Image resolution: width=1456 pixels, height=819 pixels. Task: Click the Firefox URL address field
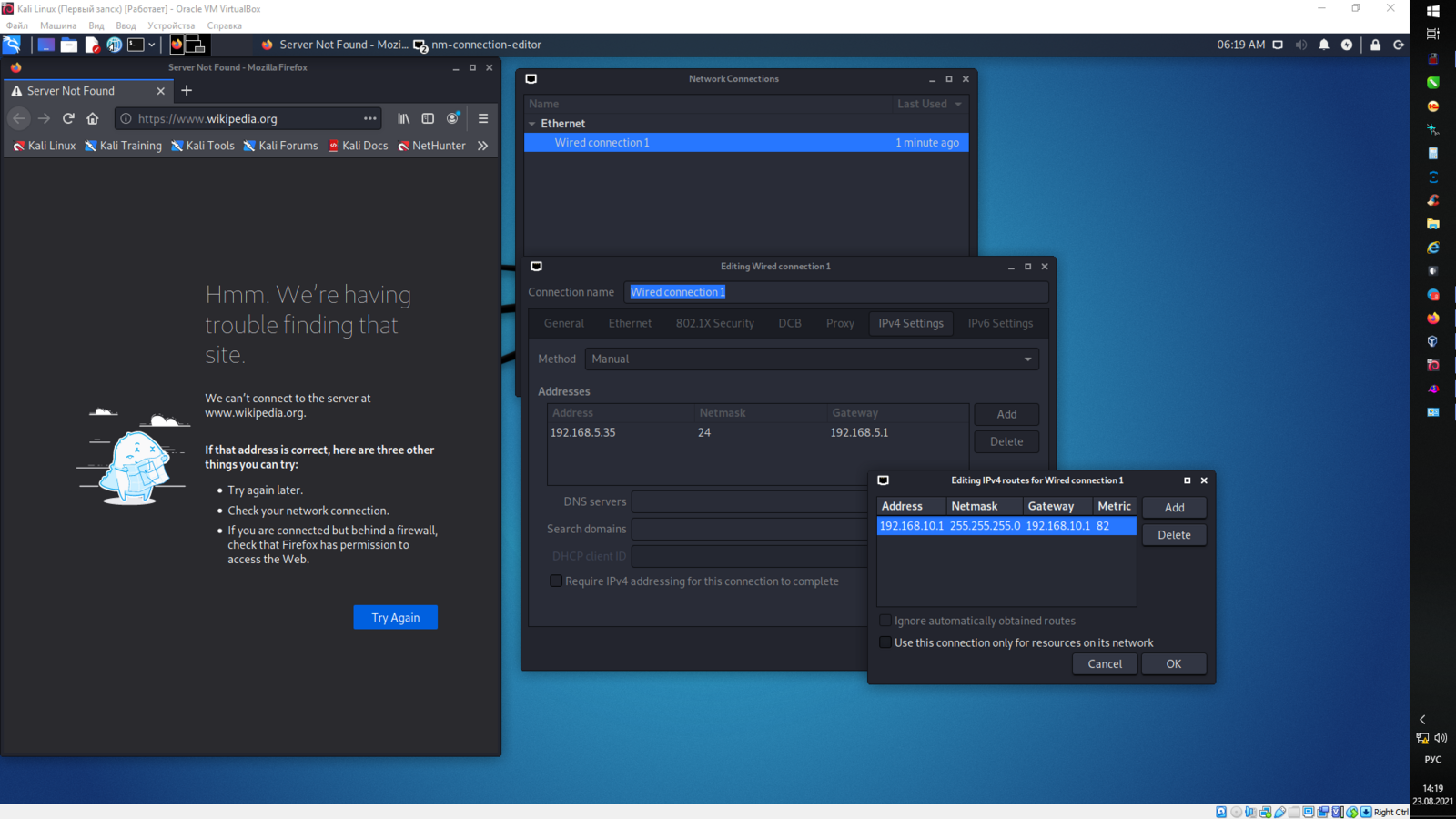246,118
